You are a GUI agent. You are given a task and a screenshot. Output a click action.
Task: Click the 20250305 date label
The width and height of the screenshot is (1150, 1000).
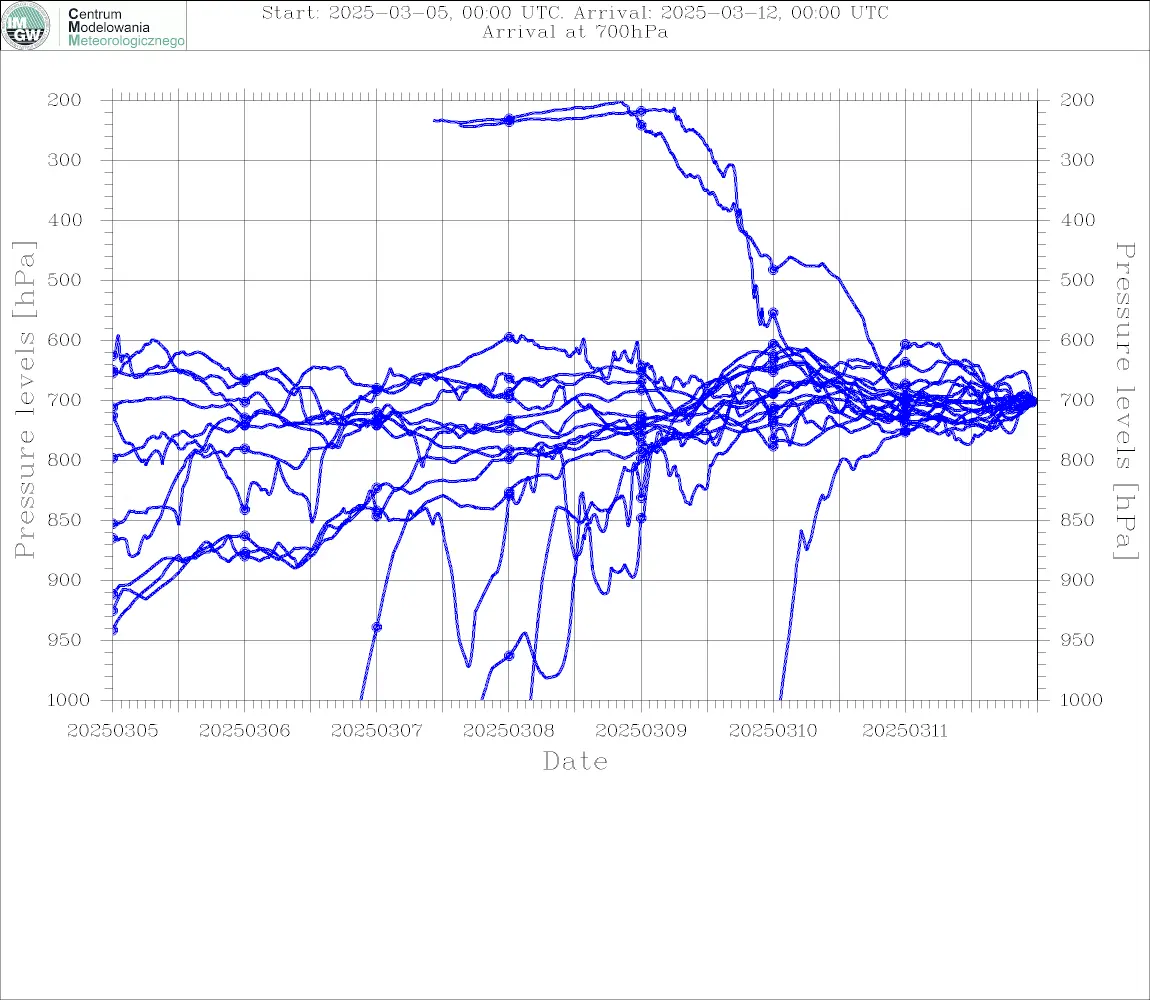[112, 731]
